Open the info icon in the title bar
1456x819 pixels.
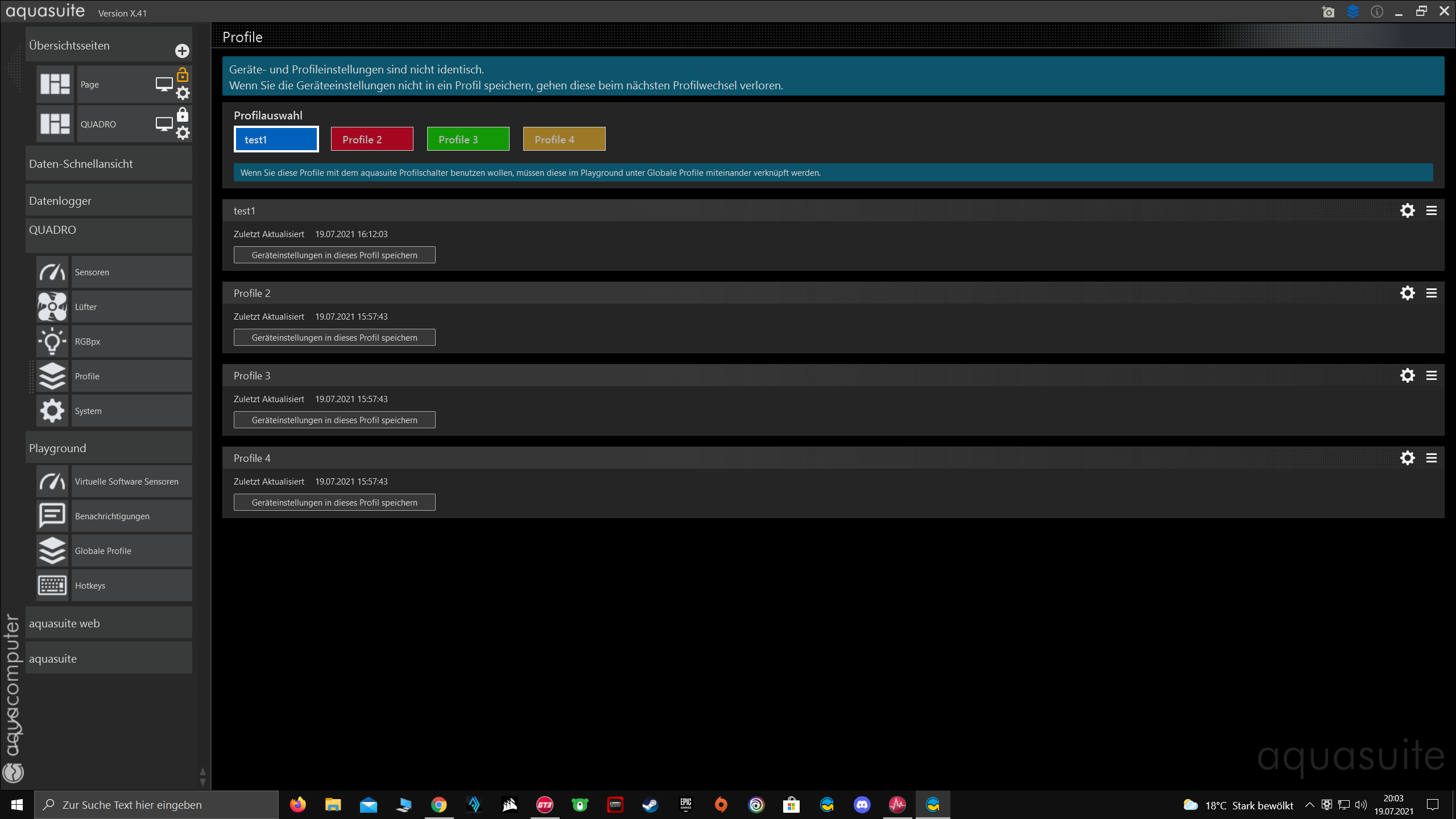coord(1376,11)
